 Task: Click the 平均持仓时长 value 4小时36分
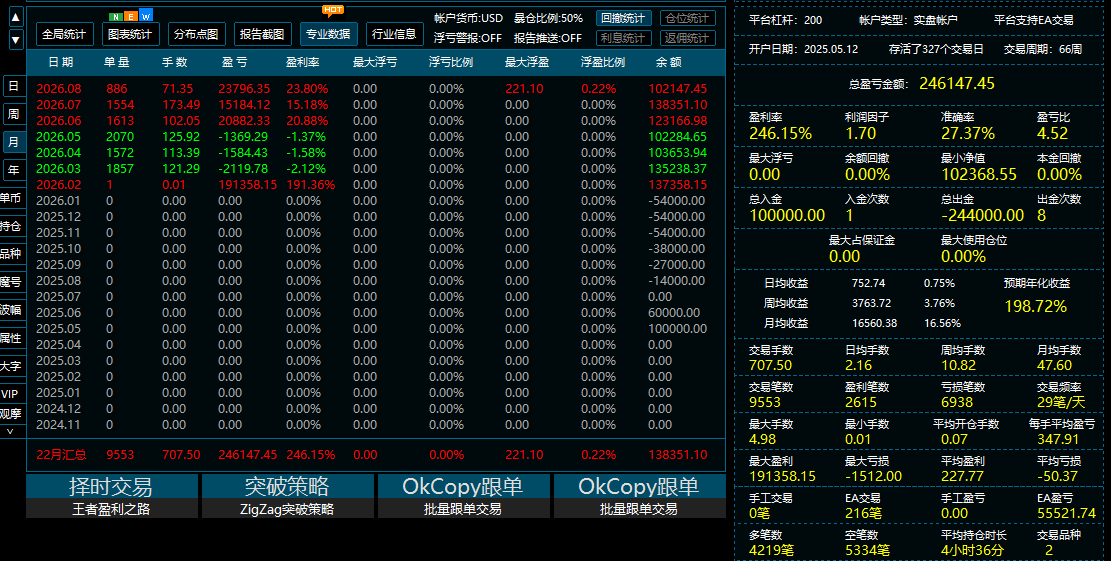972,550
